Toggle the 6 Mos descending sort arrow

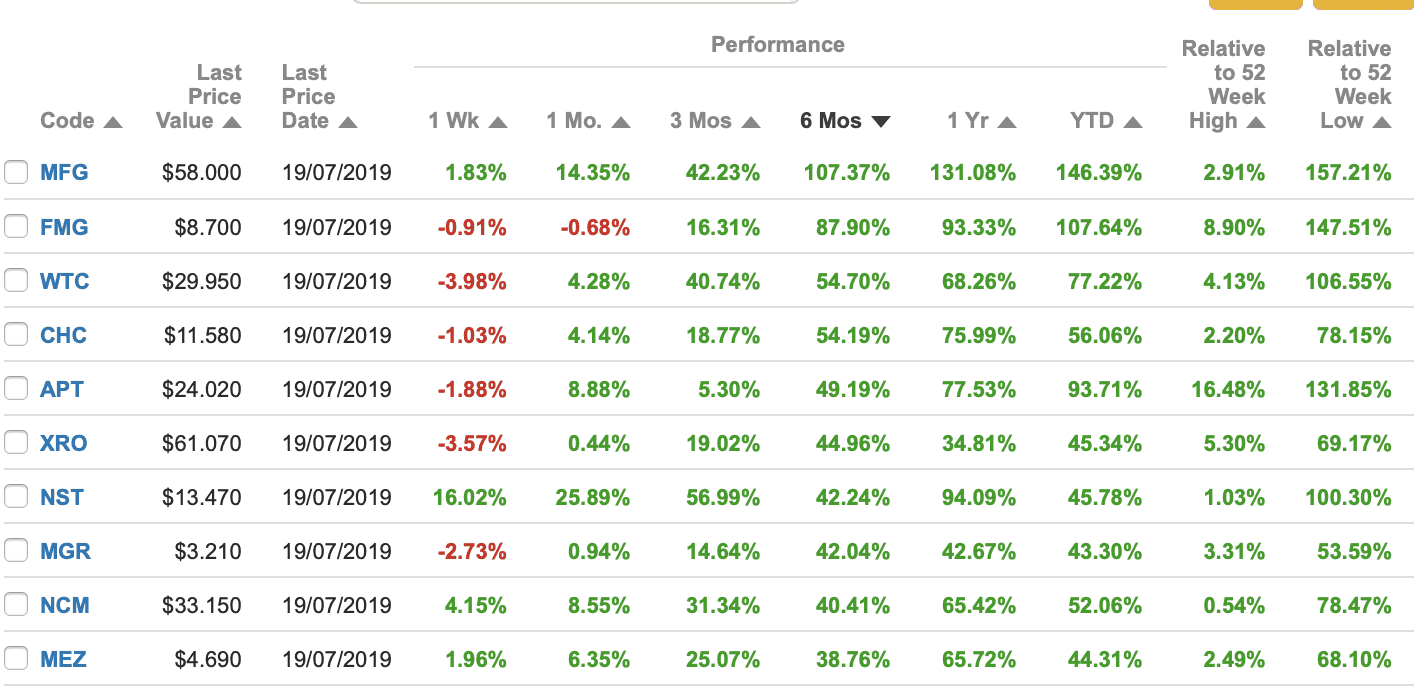880,122
